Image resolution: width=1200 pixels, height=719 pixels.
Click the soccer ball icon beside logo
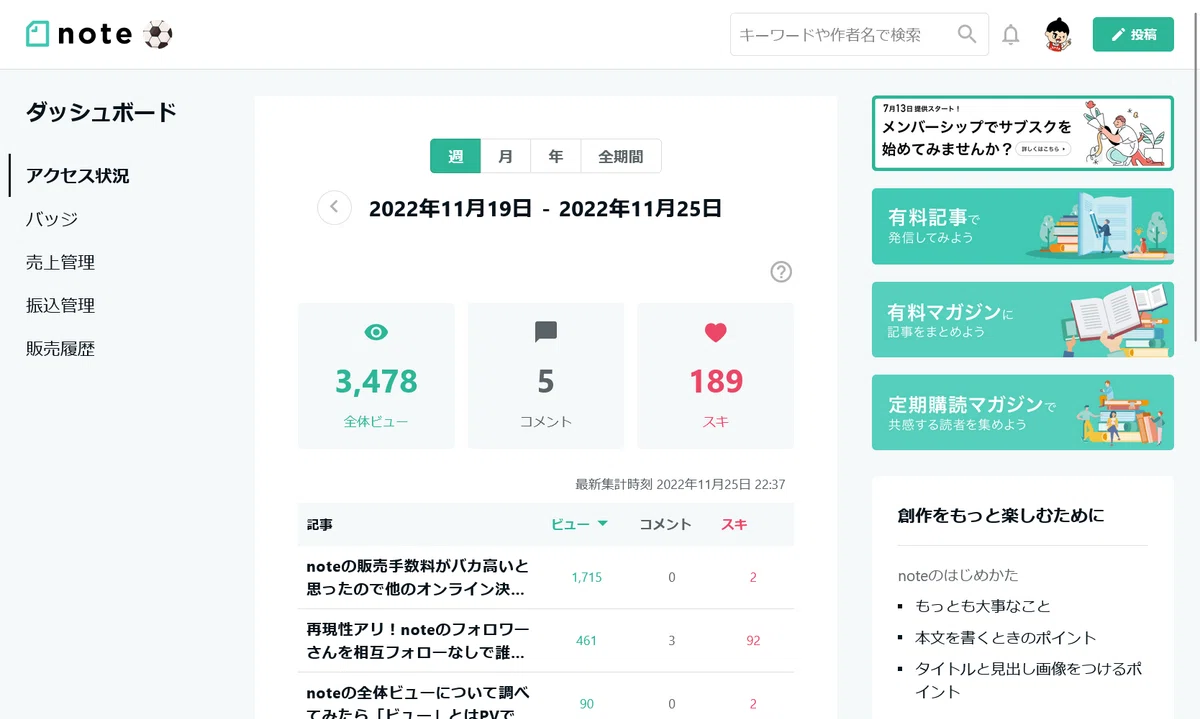[x=158, y=35]
